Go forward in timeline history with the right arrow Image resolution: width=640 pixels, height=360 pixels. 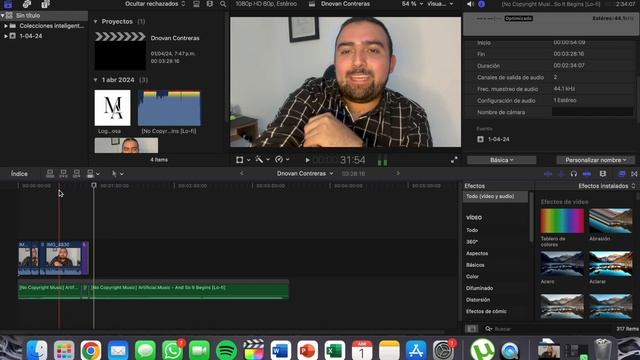coord(398,173)
